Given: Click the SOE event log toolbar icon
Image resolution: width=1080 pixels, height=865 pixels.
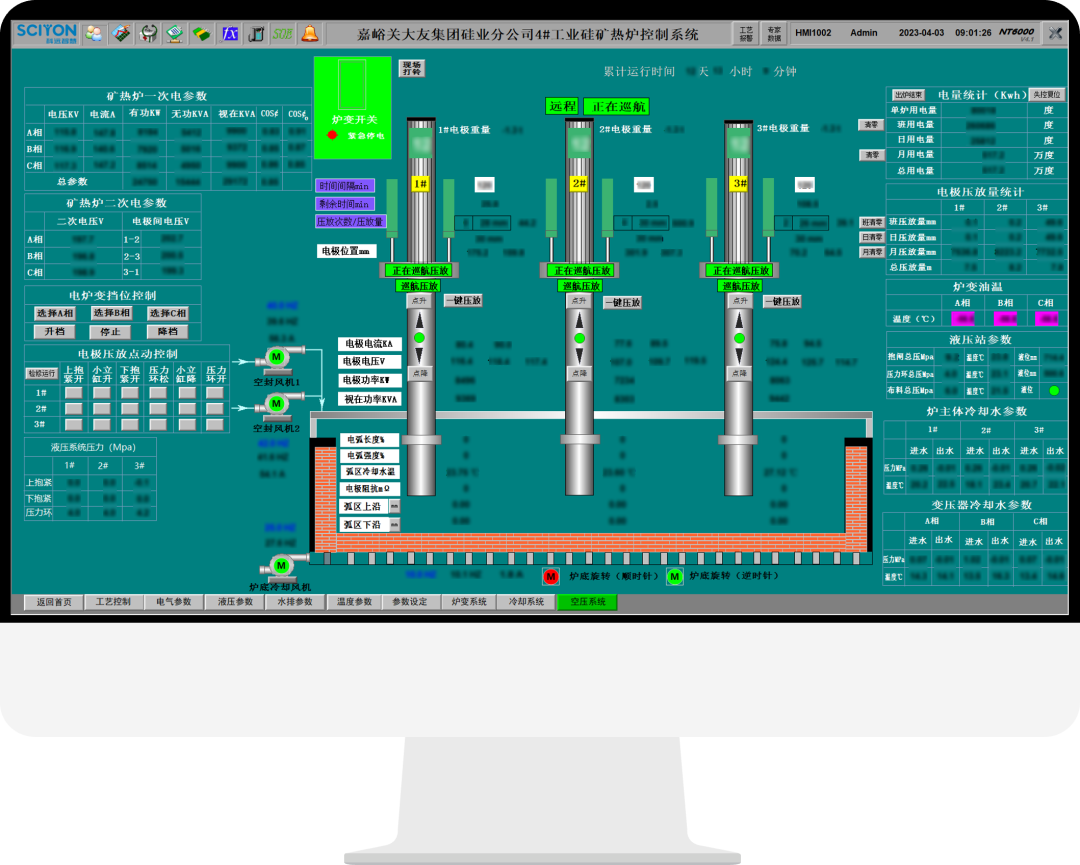Looking at the screenshot, I should [283, 33].
